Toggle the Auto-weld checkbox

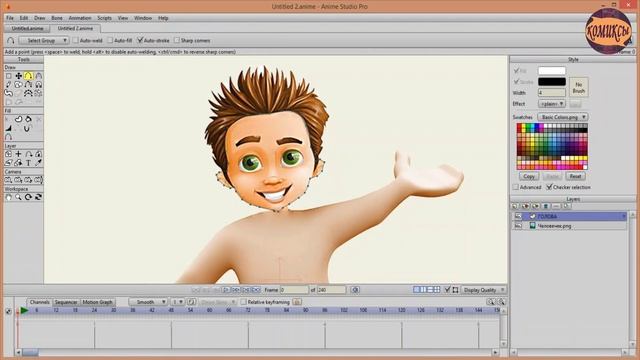tap(76, 40)
